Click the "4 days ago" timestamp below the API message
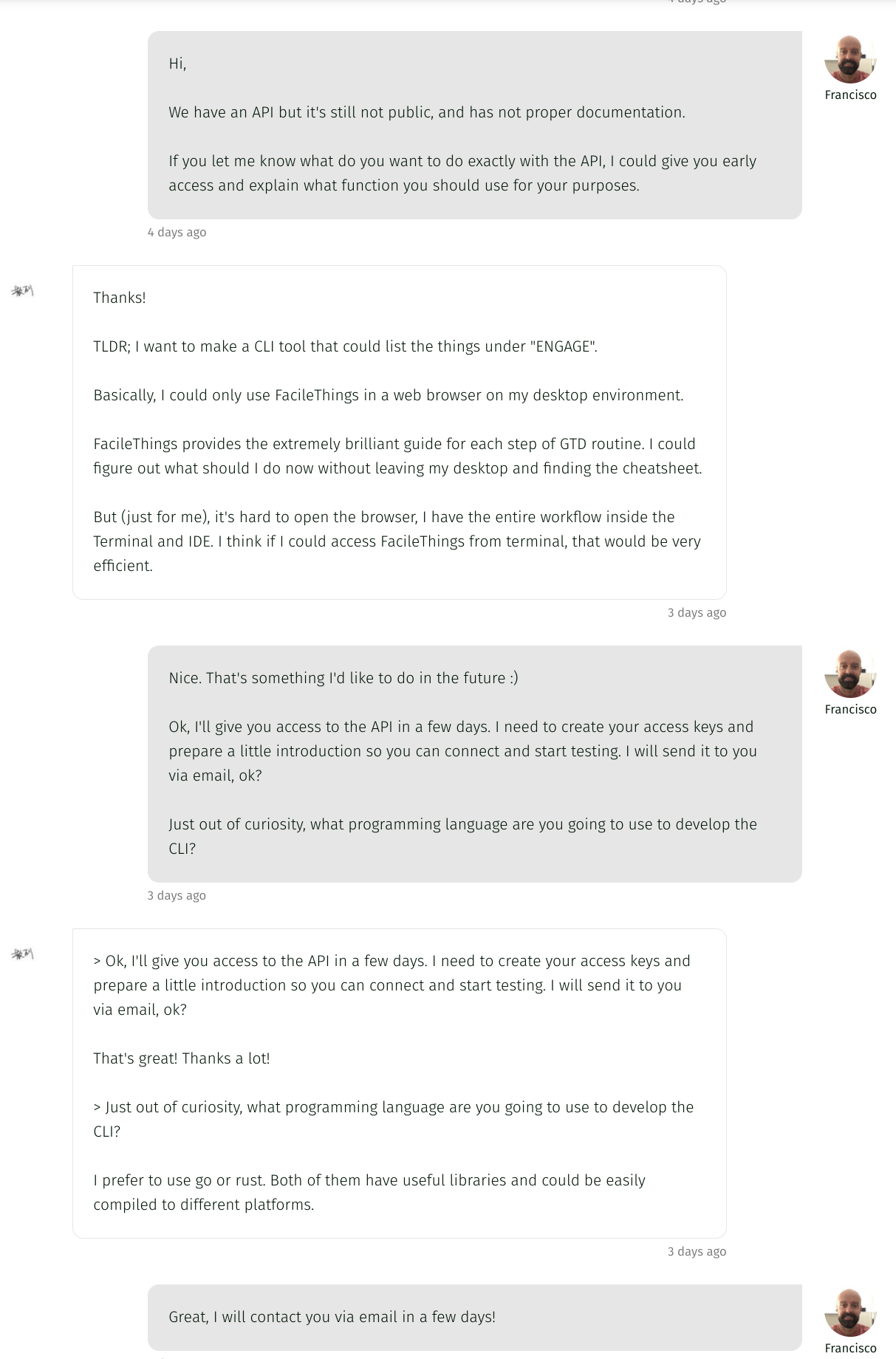The height and width of the screenshot is (1359, 896). [x=177, y=233]
